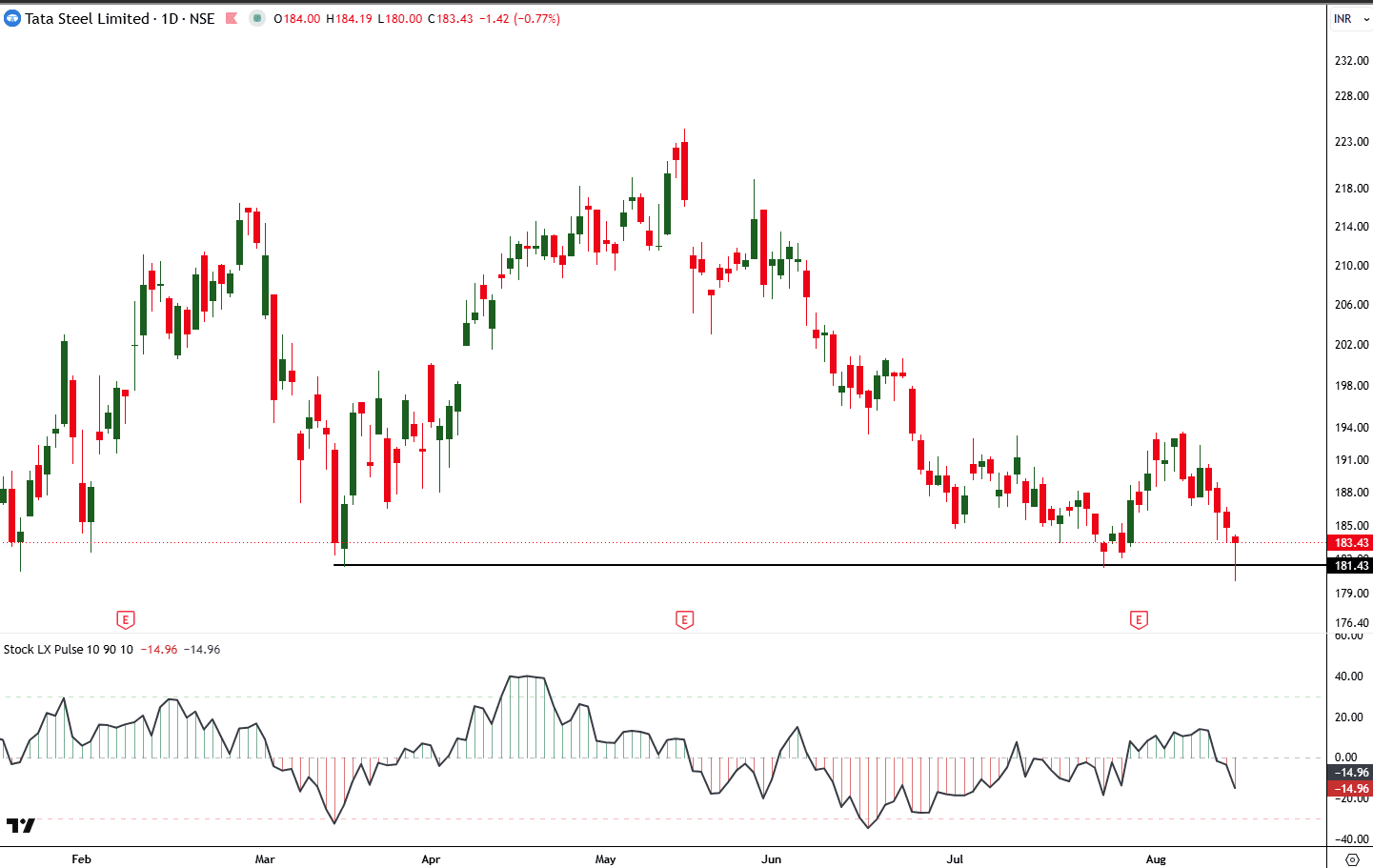This screenshot has height=868, width=1373.
Task: Click the dark -14.96 indicator axis label
Action: [1350, 773]
